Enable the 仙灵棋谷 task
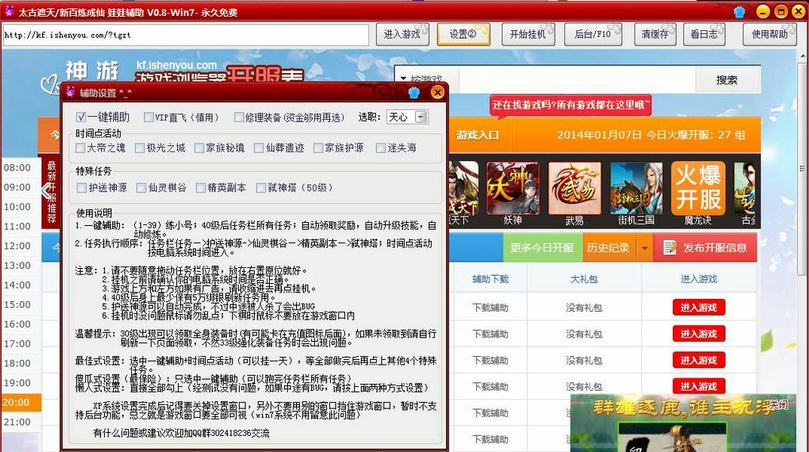809x452 pixels. [141, 188]
